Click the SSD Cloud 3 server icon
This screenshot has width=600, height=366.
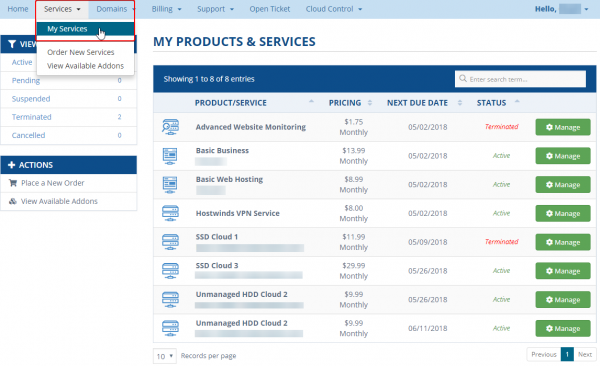tap(170, 271)
